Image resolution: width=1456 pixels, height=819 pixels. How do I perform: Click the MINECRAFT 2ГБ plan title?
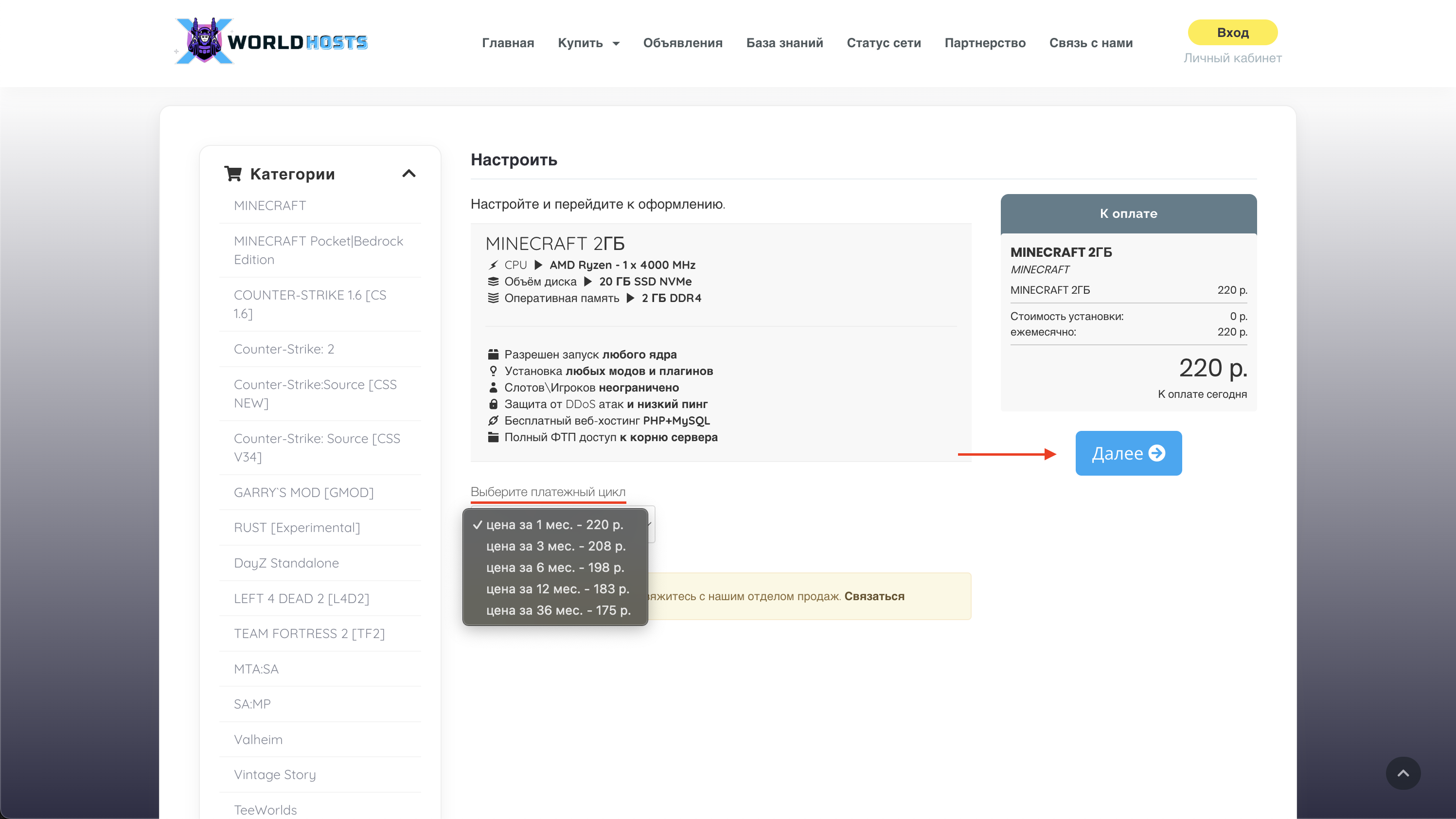coord(554,243)
